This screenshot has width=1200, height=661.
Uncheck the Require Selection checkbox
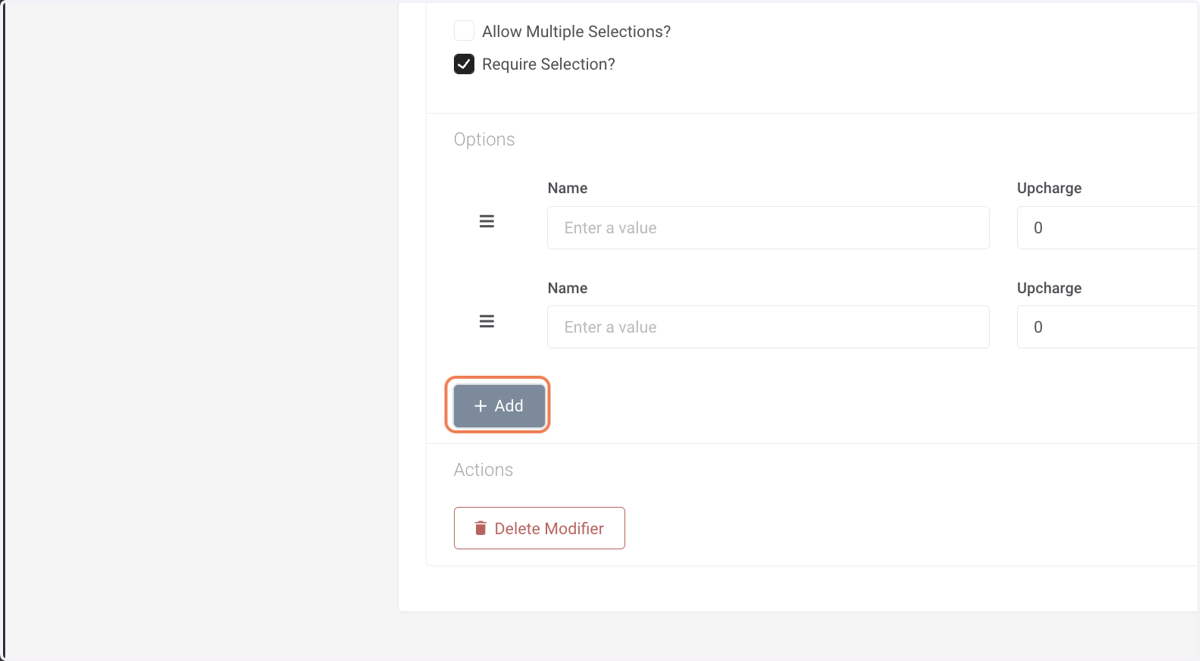tap(464, 64)
